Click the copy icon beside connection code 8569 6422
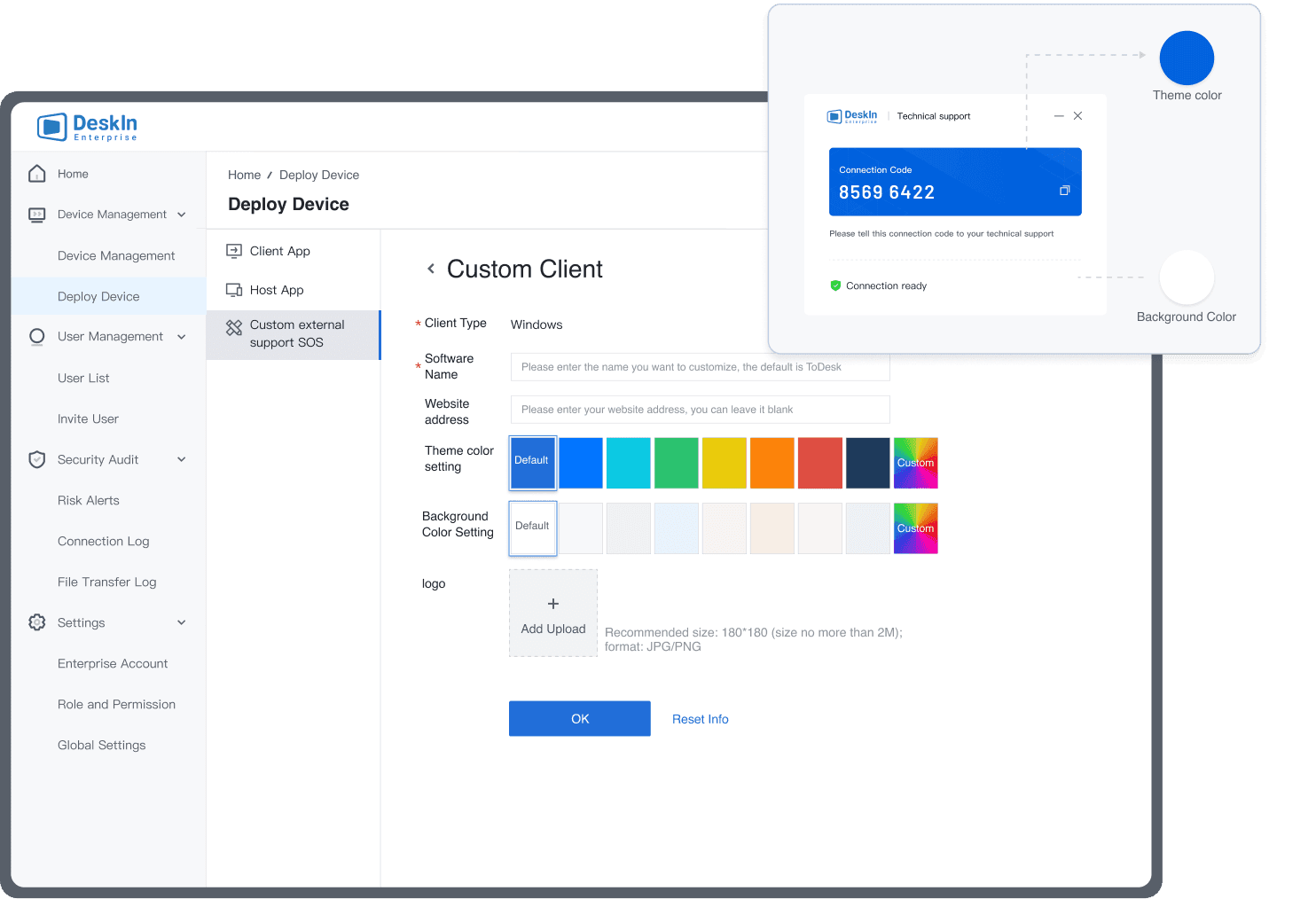This screenshot has width=1316, height=899. click(1064, 190)
